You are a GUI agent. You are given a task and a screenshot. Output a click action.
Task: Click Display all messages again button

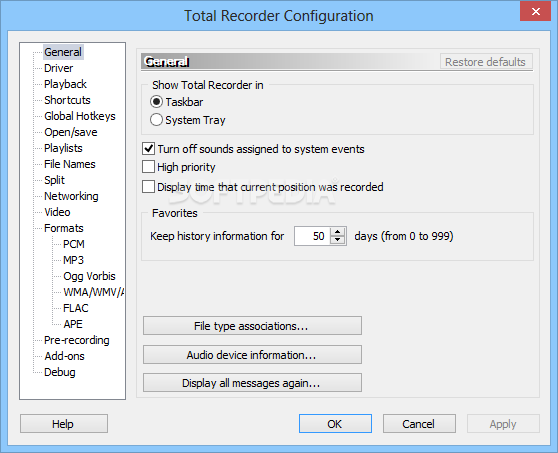pyautogui.click(x=252, y=383)
